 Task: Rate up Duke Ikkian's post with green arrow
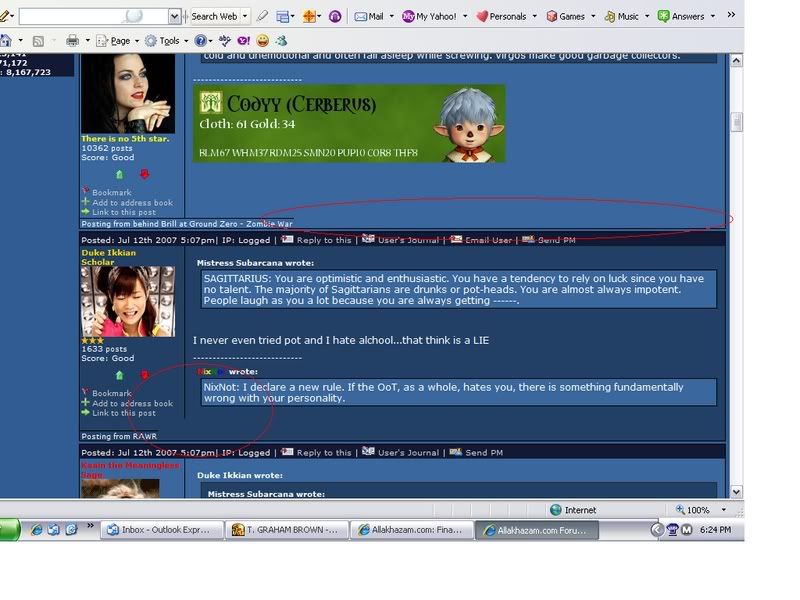click(x=119, y=376)
